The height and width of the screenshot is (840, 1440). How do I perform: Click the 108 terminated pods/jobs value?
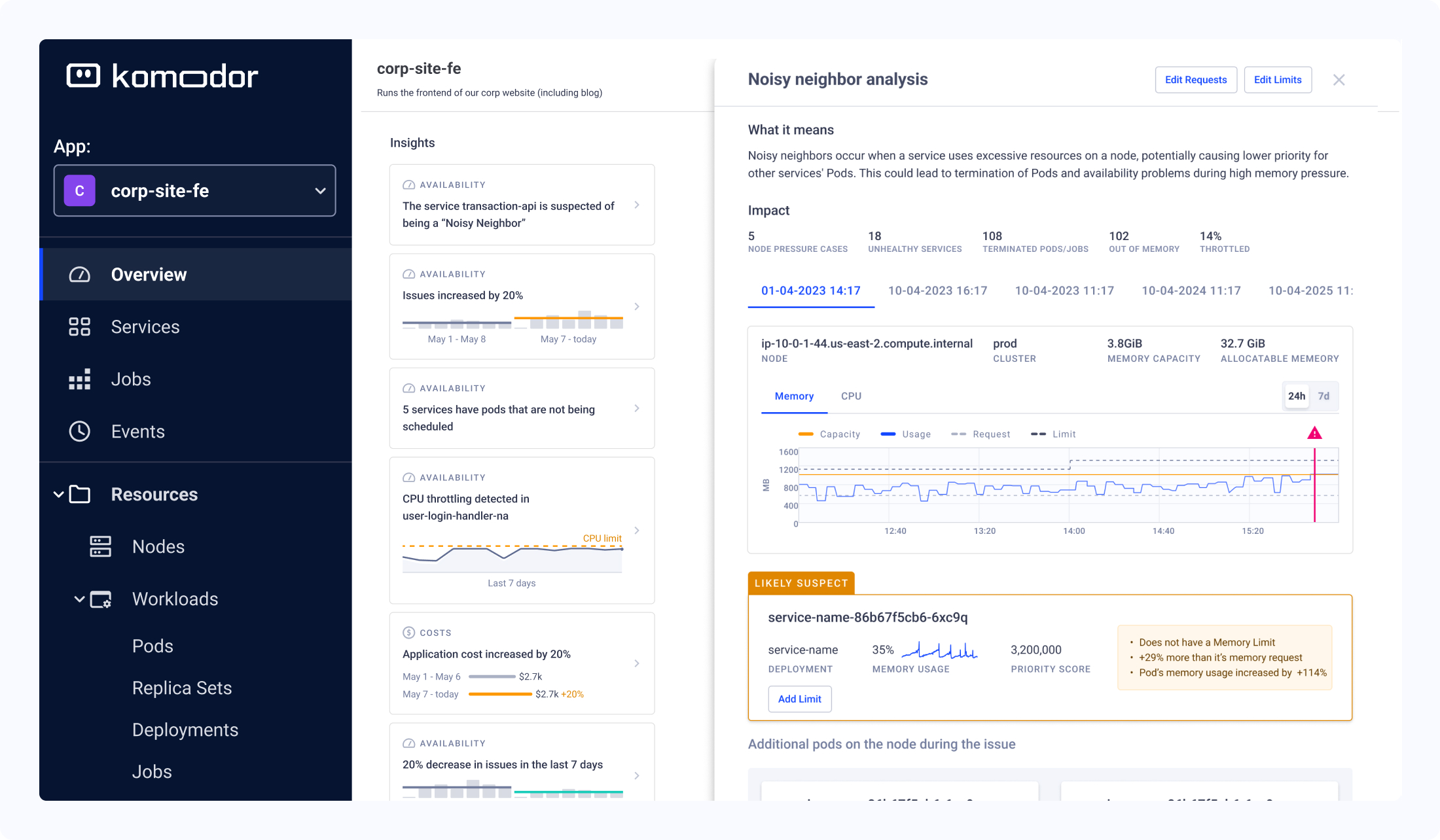(x=992, y=236)
